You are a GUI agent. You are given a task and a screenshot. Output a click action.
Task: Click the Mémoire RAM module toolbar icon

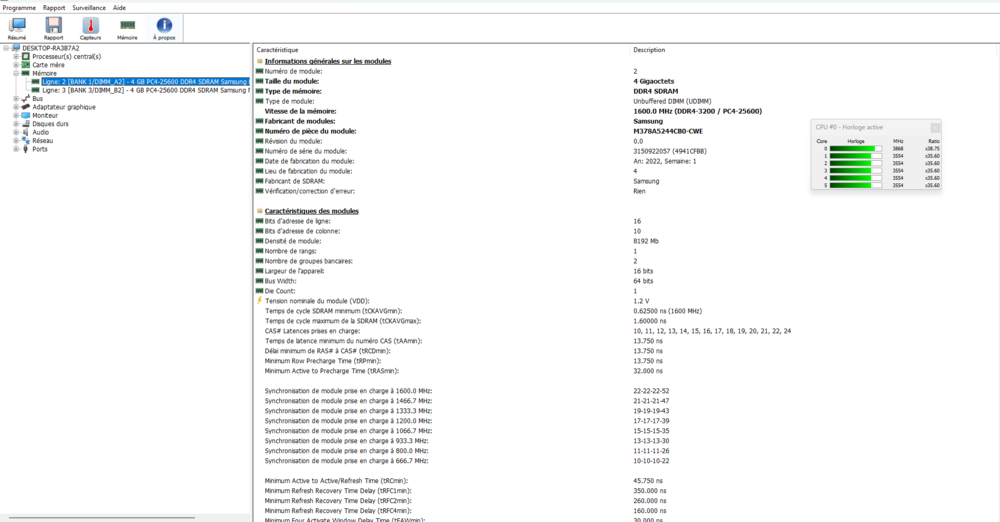[x=127, y=28]
